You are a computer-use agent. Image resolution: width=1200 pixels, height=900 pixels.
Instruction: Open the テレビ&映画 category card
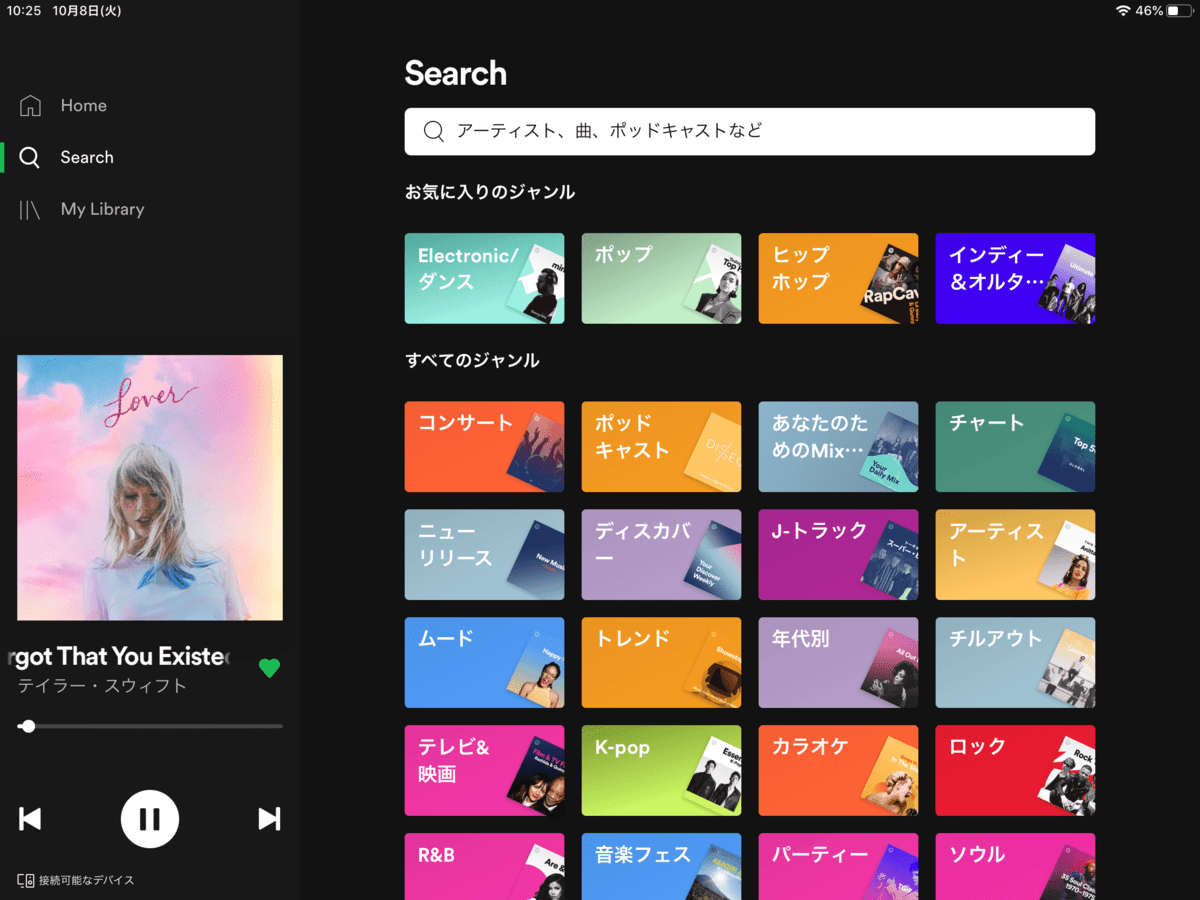point(484,771)
